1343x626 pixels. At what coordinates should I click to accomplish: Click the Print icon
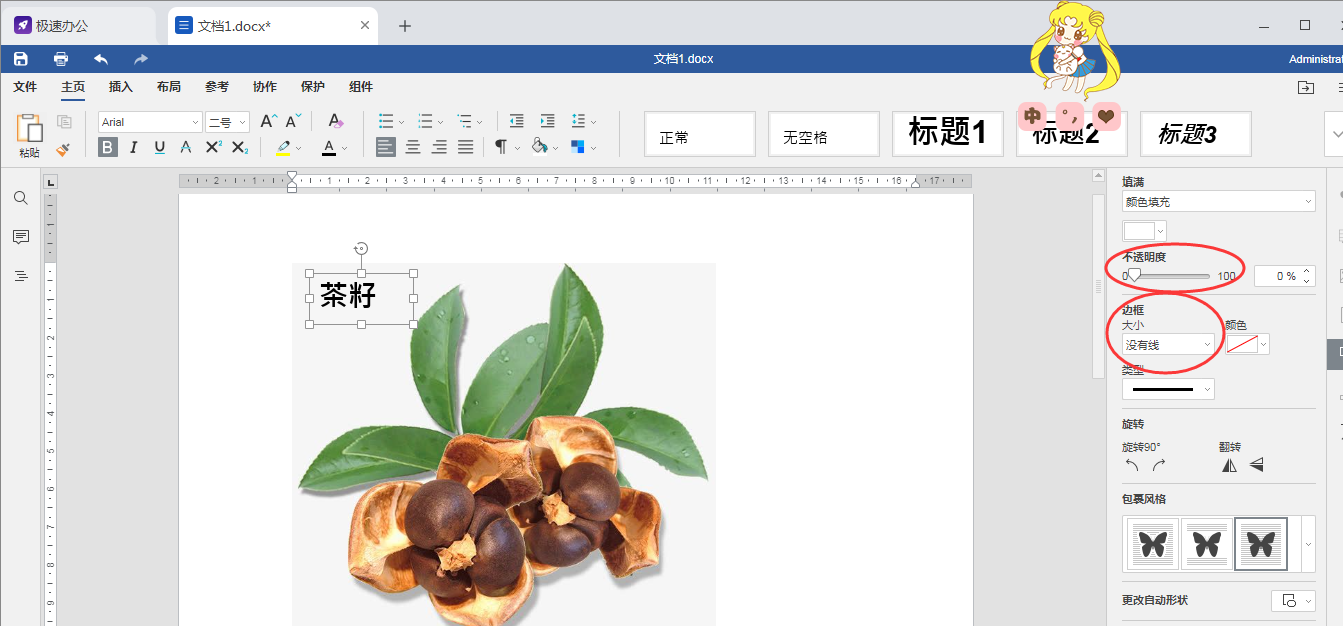tap(61, 59)
